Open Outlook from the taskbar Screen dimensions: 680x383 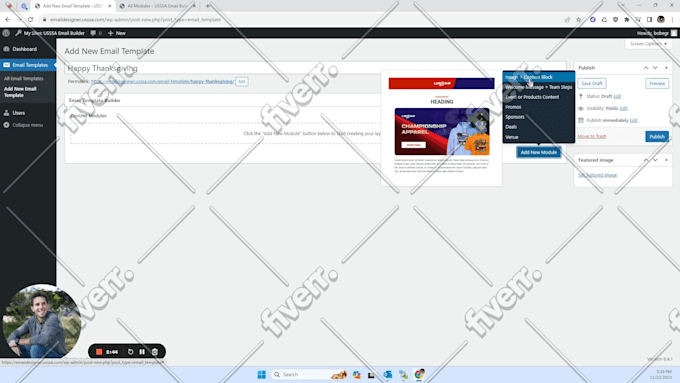[x=388, y=374]
